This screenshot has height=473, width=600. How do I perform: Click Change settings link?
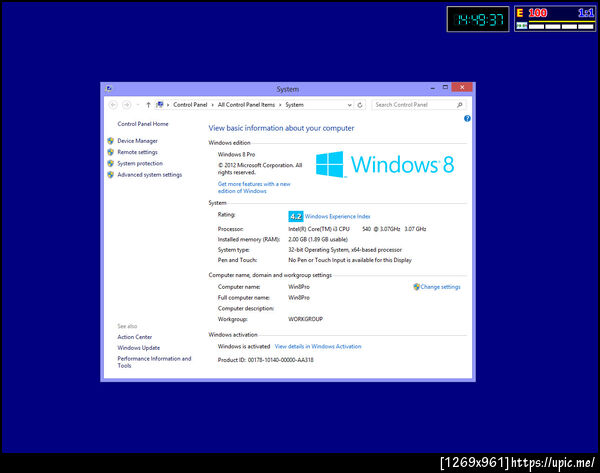click(x=440, y=287)
